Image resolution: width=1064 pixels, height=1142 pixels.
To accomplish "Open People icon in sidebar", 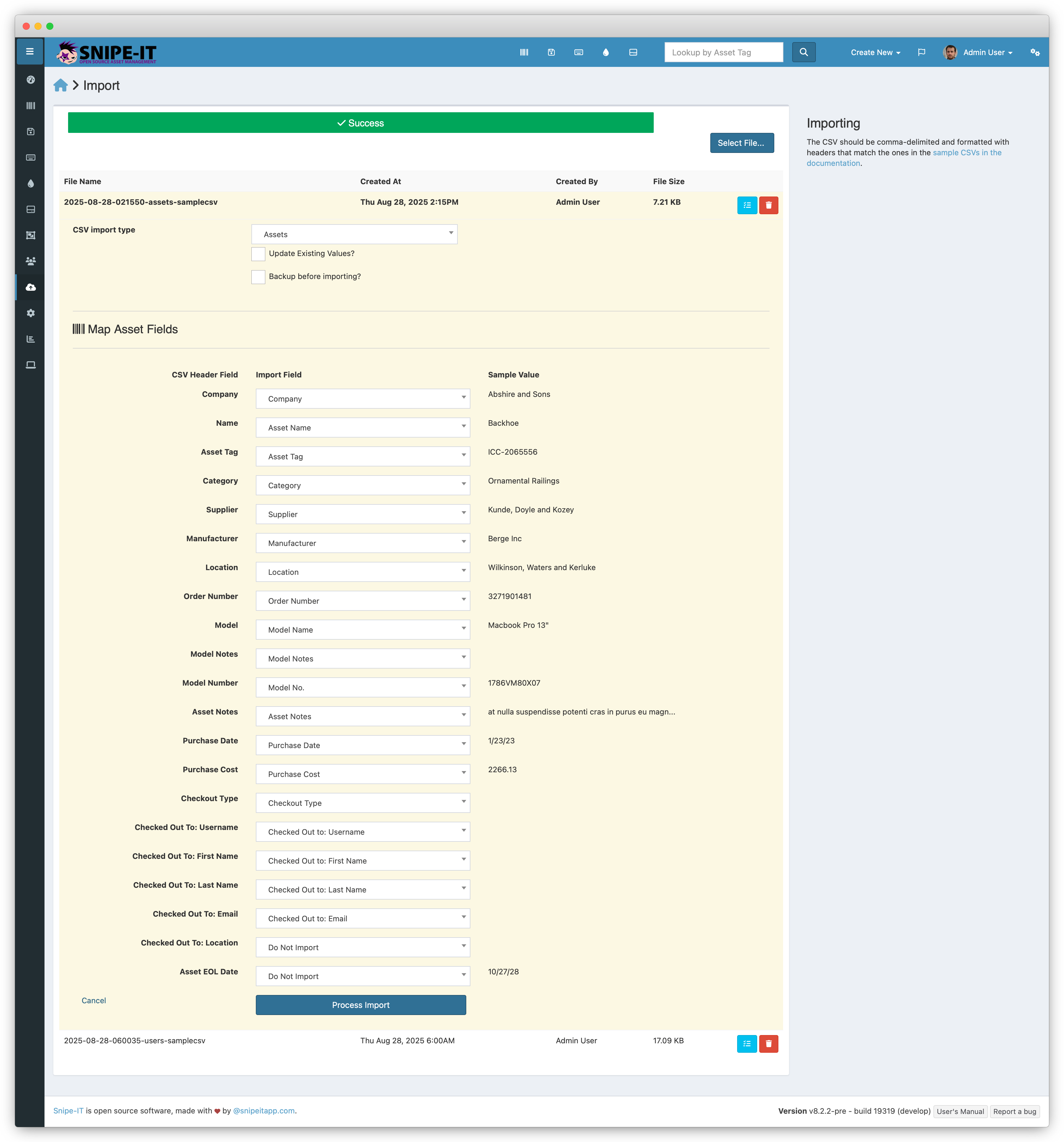I will click(30, 261).
